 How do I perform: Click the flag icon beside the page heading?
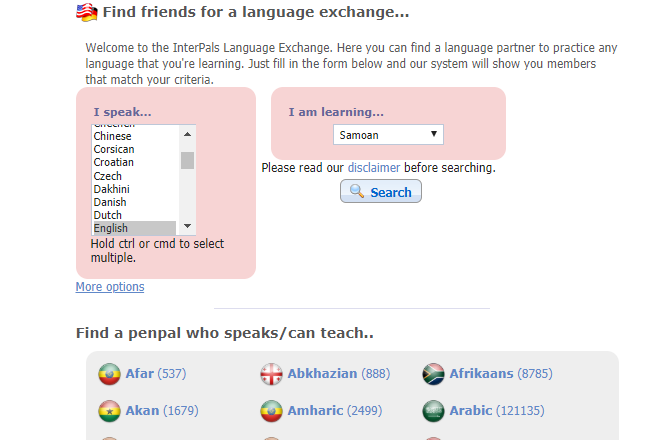[87, 13]
